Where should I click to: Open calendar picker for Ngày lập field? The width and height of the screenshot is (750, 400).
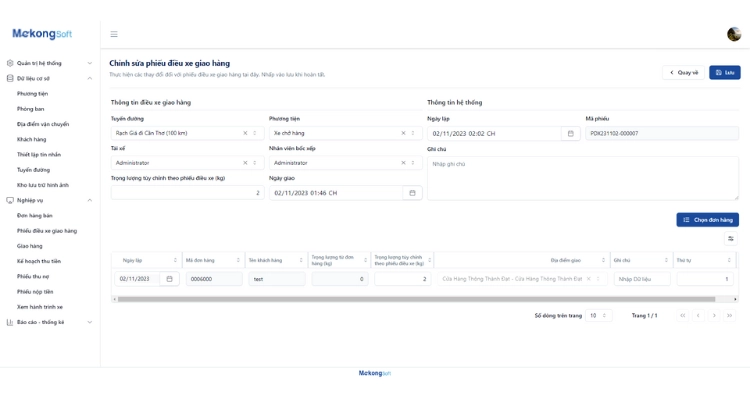(x=571, y=133)
